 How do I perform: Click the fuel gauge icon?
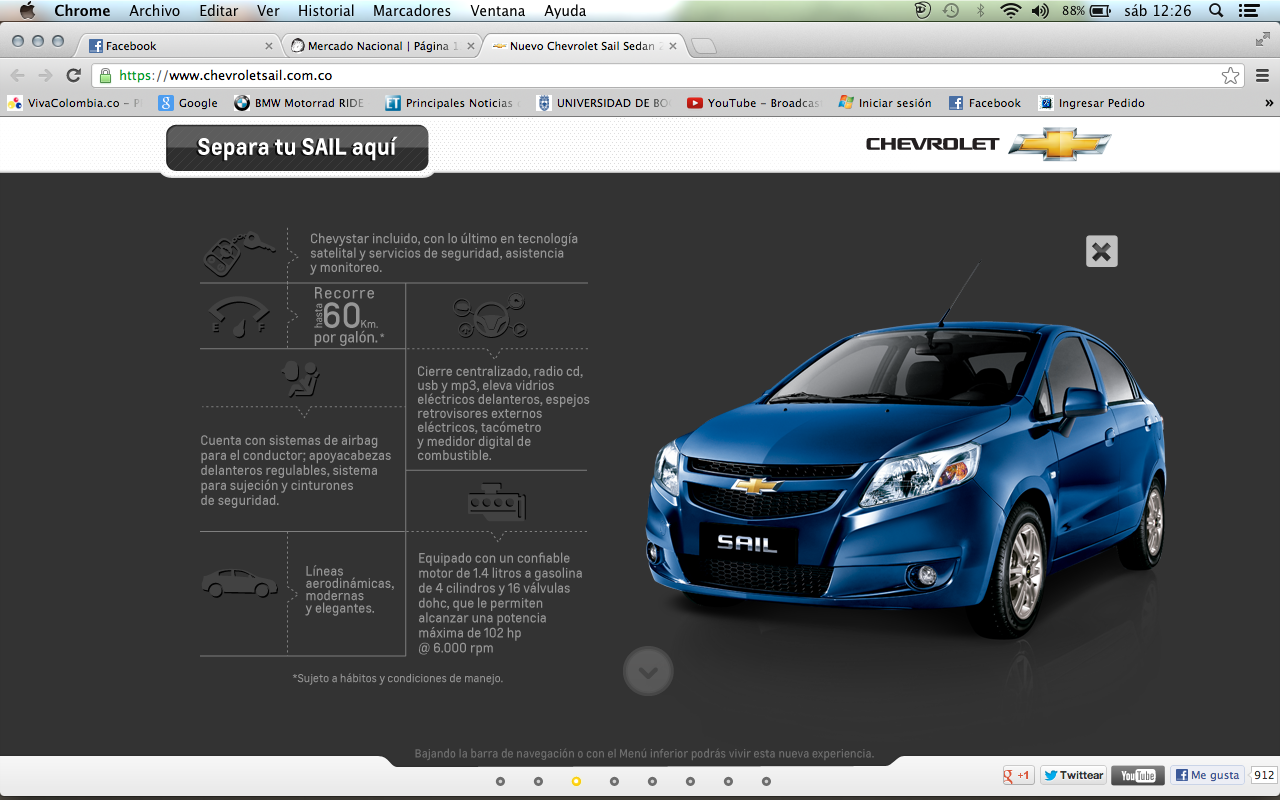[x=239, y=317]
